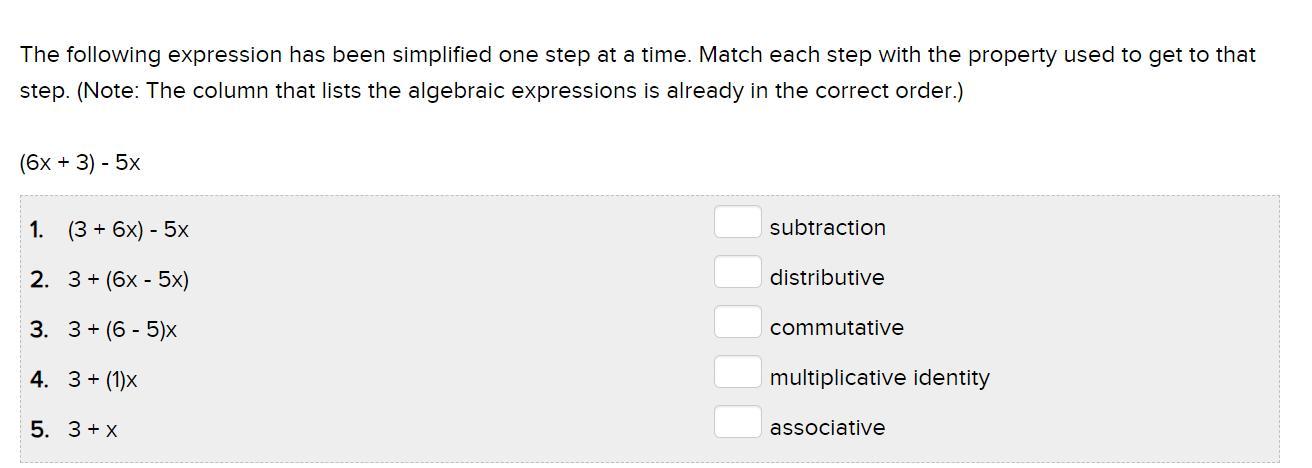
Task: Click step 4 expression 3 + (1)x
Action: click(x=103, y=380)
